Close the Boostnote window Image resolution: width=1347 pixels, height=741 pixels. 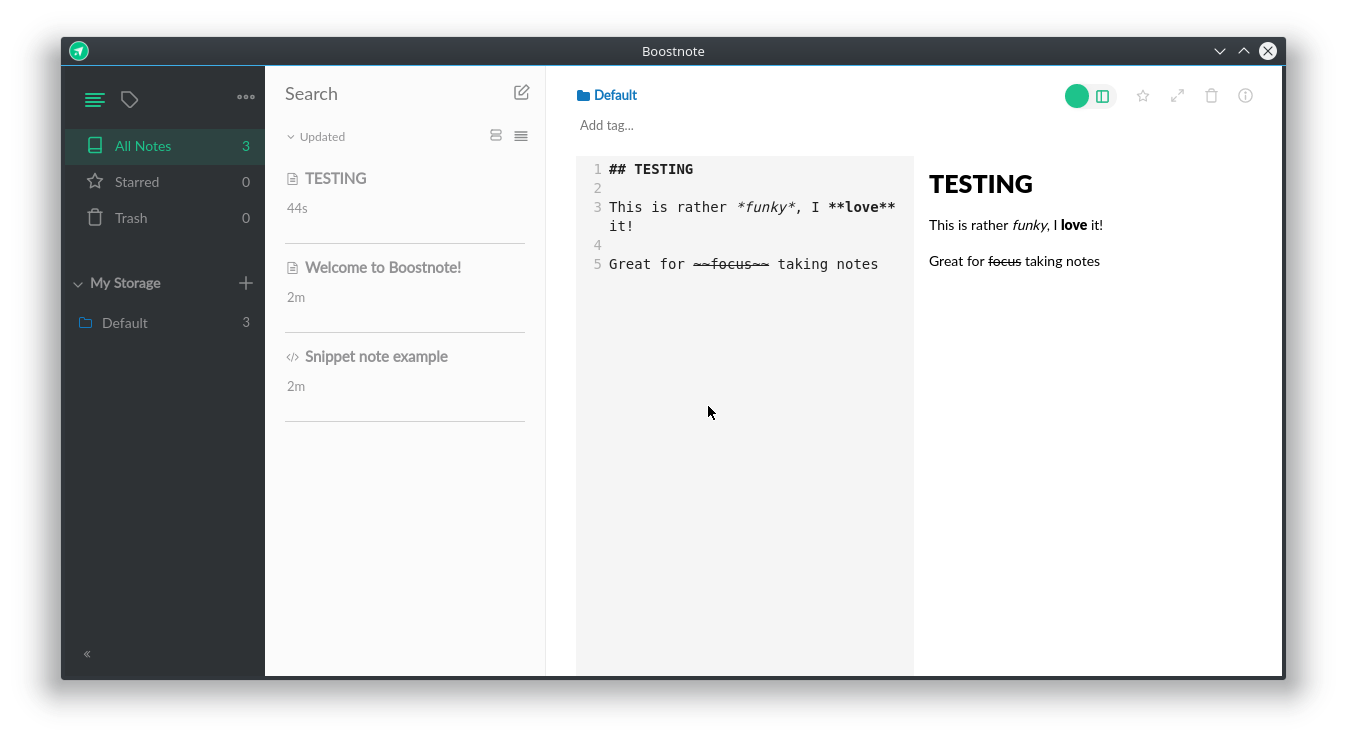[x=1268, y=51]
